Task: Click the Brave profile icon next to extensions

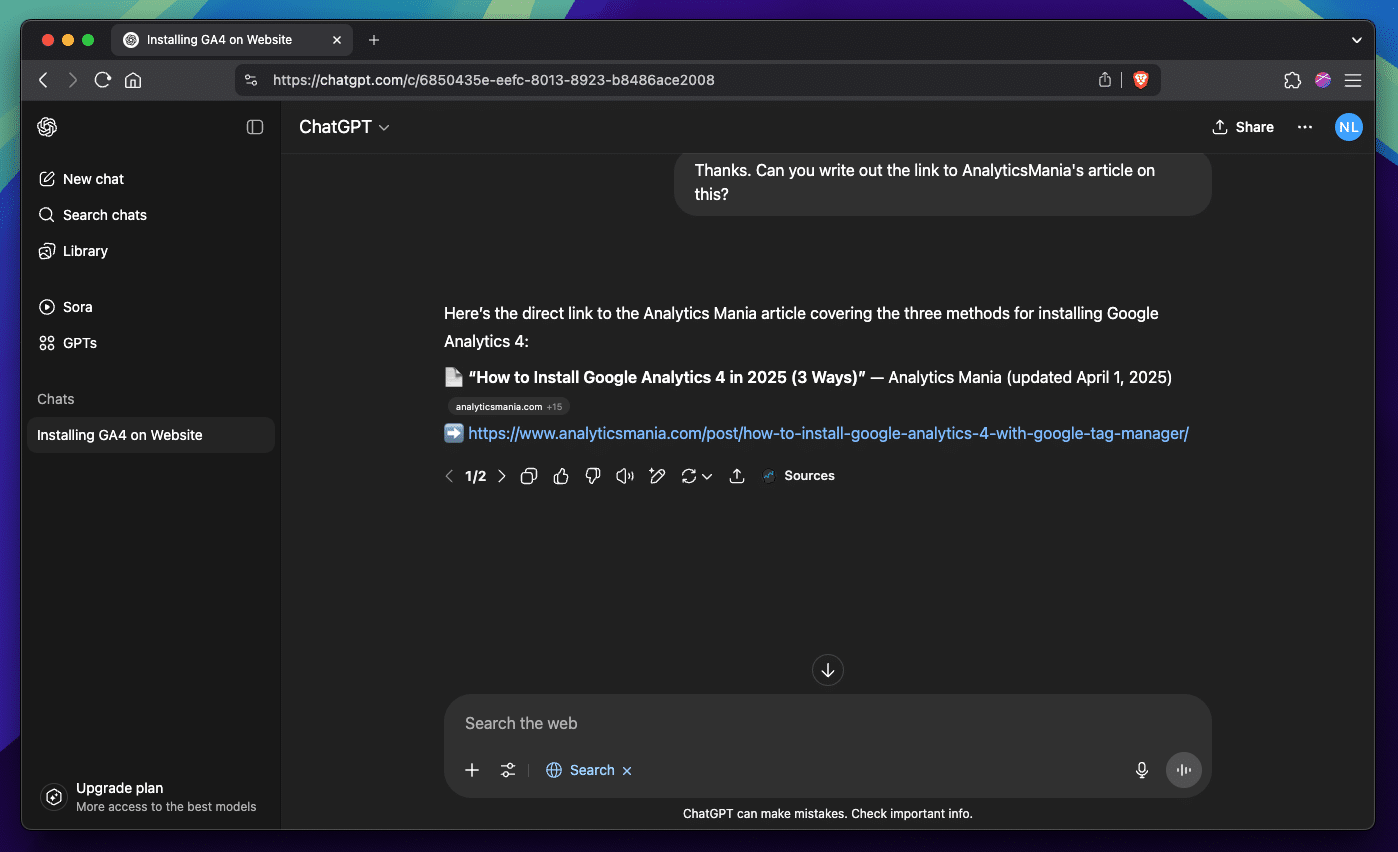Action: 1323,80
